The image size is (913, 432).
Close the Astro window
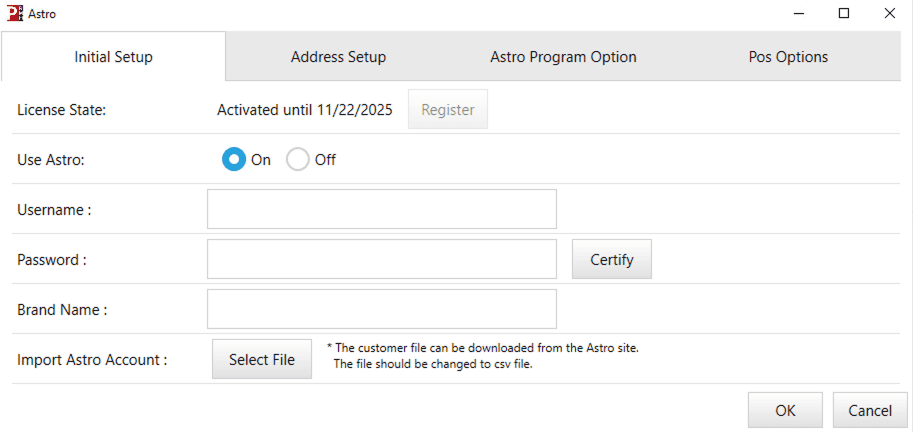[889, 13]
